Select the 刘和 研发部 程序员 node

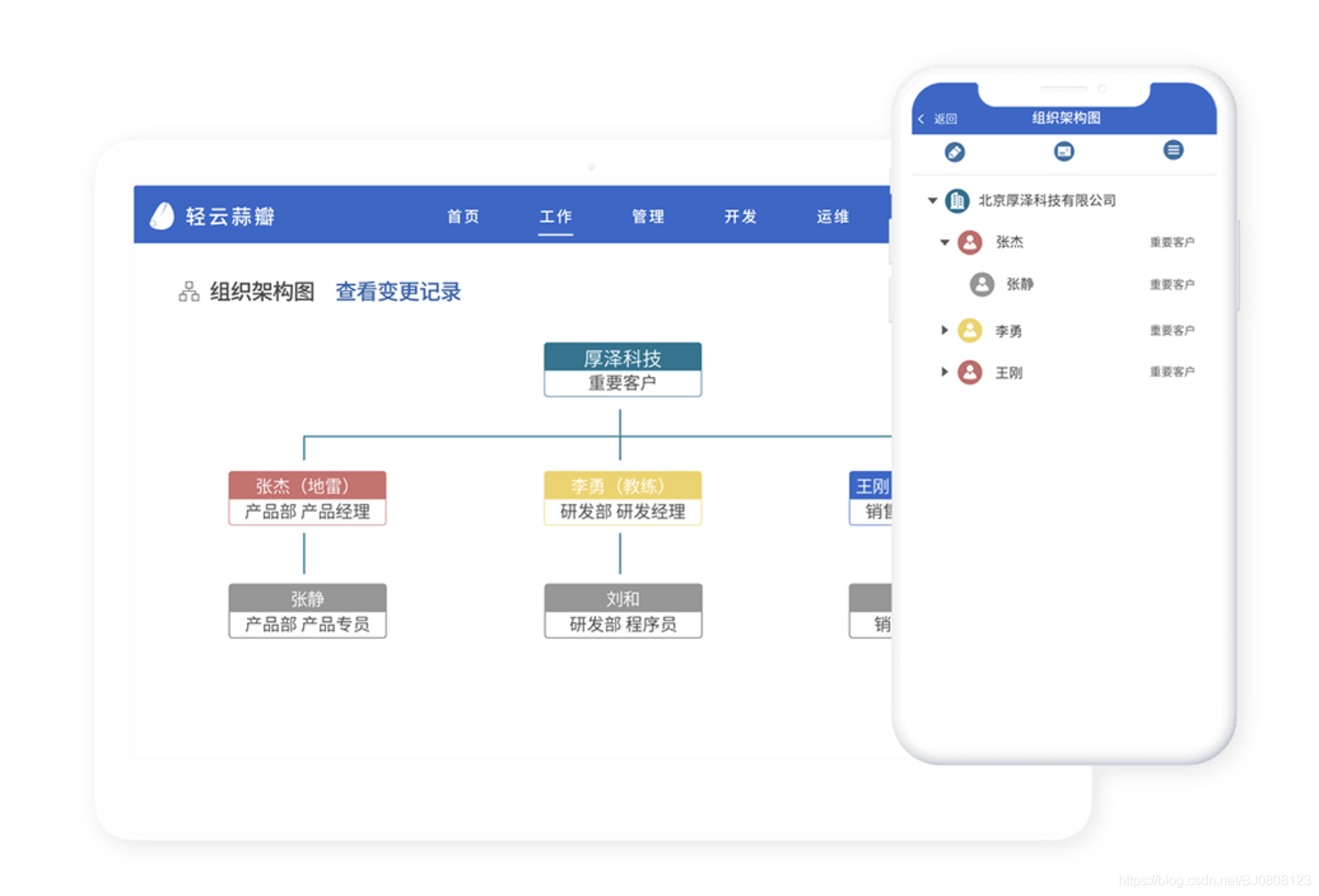[x=623, y=611]
